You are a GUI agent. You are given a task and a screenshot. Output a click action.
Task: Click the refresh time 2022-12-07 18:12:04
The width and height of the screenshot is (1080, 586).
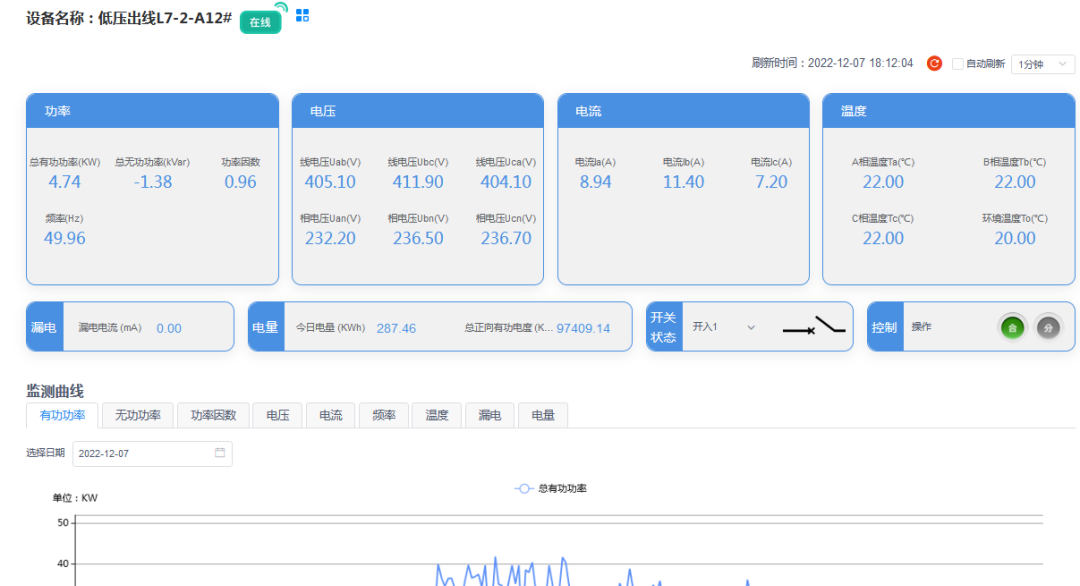coord(860,63)
